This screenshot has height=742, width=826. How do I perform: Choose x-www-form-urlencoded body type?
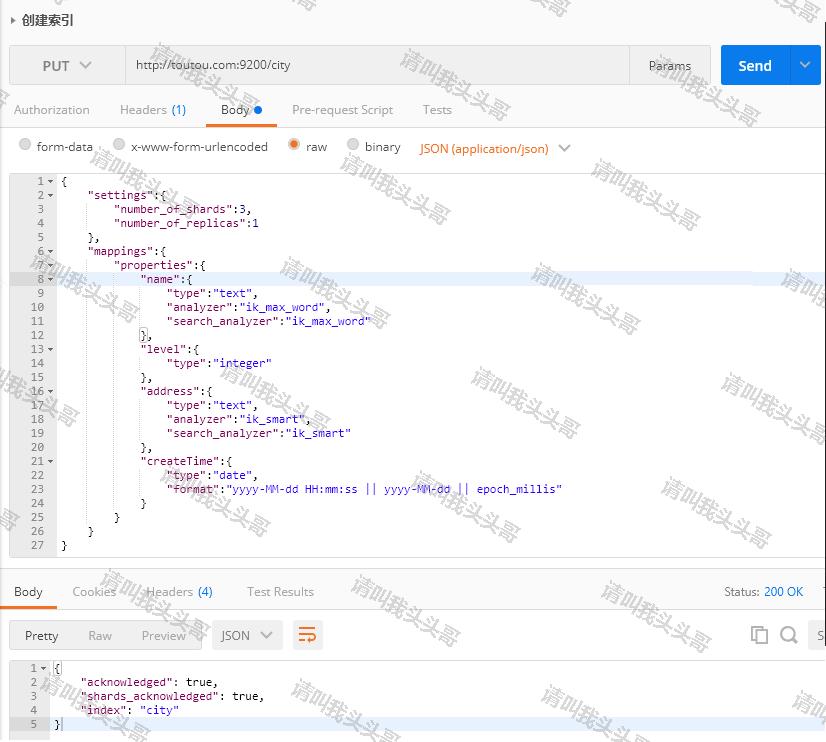point(119,144)
